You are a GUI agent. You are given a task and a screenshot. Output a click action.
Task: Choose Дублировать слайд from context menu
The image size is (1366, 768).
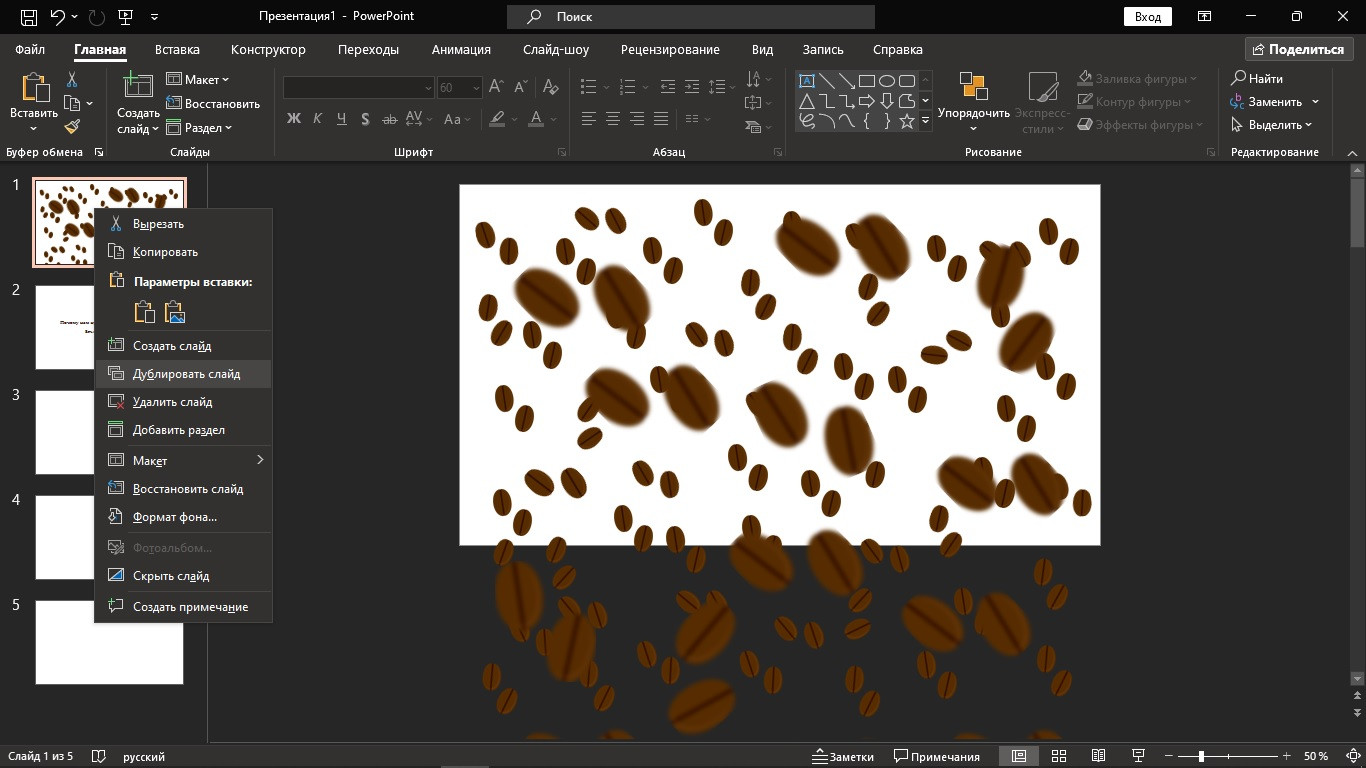pyautogui.click(x=185, y=374)
